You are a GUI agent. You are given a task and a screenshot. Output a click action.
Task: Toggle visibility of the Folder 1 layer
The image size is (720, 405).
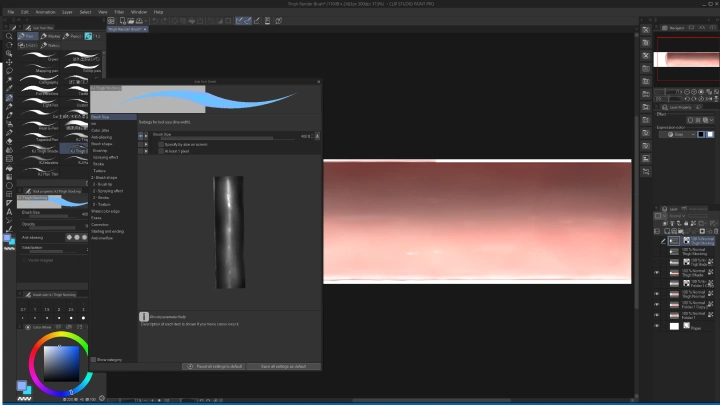(657, 315)
